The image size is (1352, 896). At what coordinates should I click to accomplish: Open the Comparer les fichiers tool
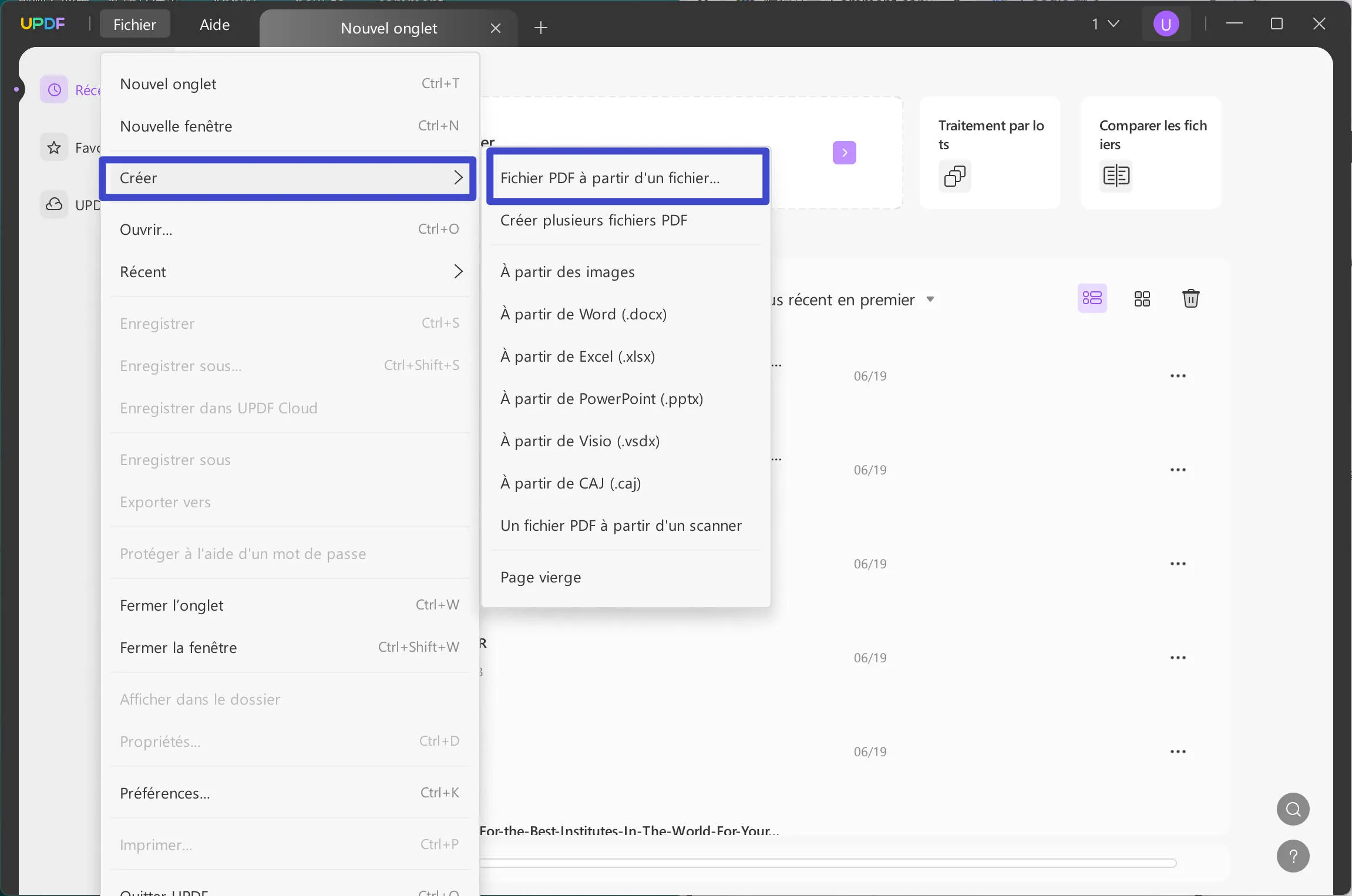coord(1150,151)
